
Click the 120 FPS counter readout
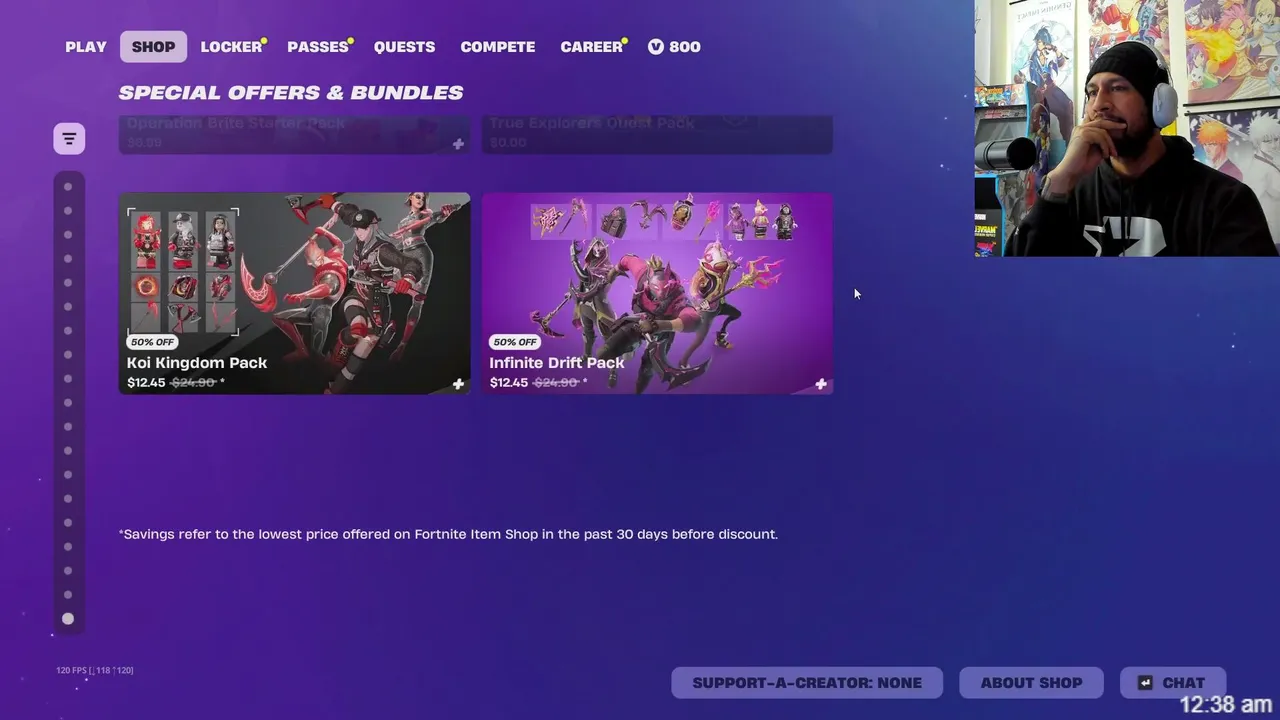tap(94, 670)
